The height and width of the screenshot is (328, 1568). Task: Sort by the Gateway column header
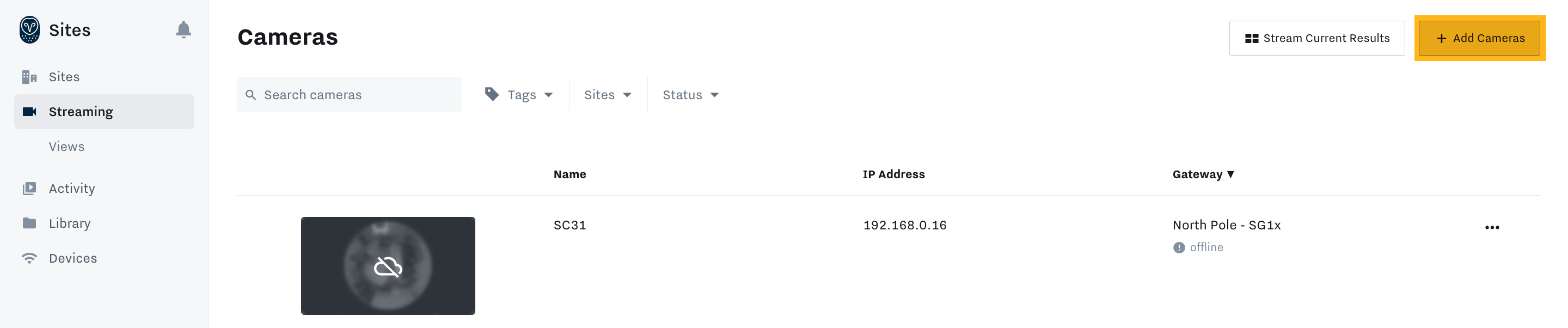click(1203, 174)
